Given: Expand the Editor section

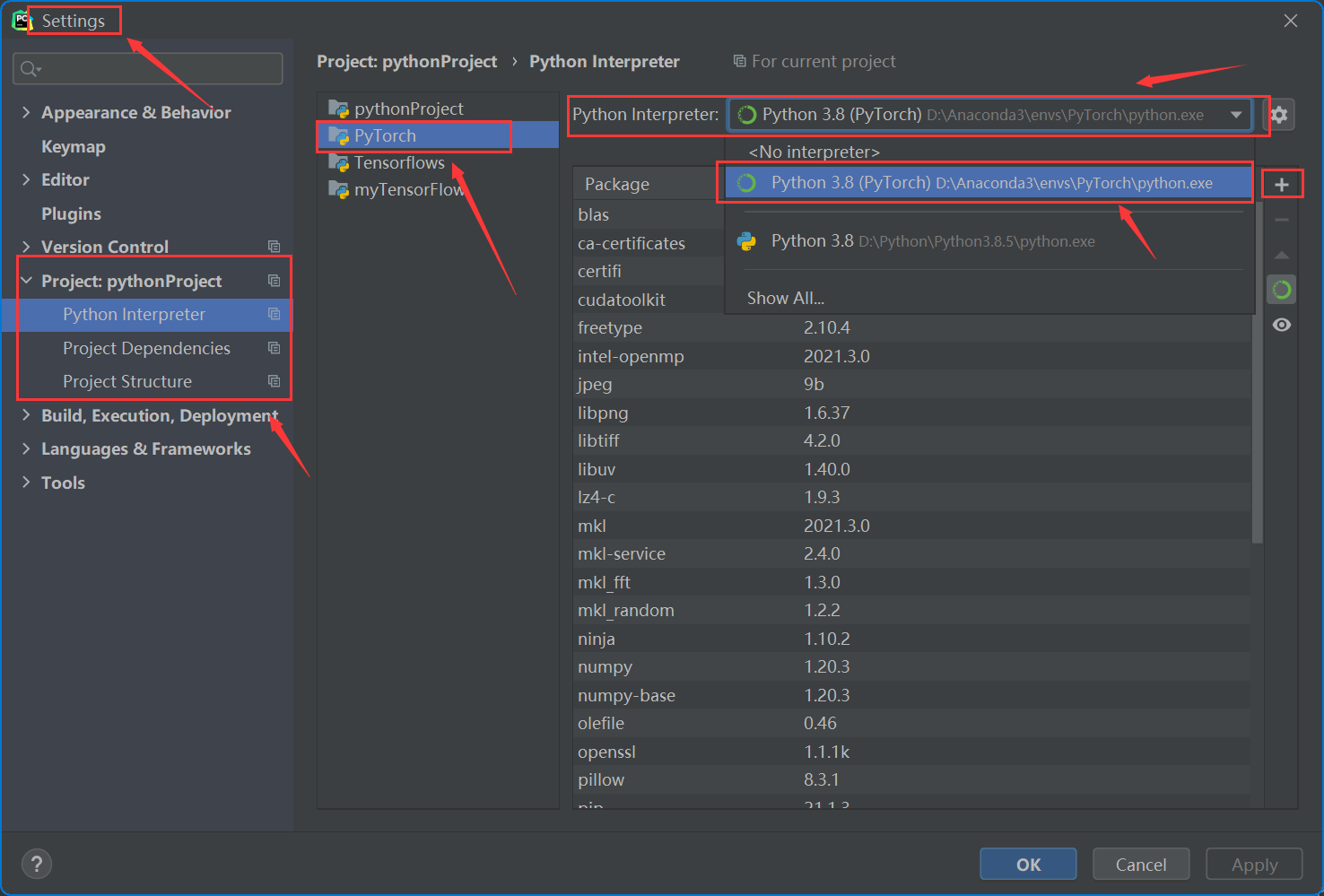Looking at the screenshot, I should point(26,179).
